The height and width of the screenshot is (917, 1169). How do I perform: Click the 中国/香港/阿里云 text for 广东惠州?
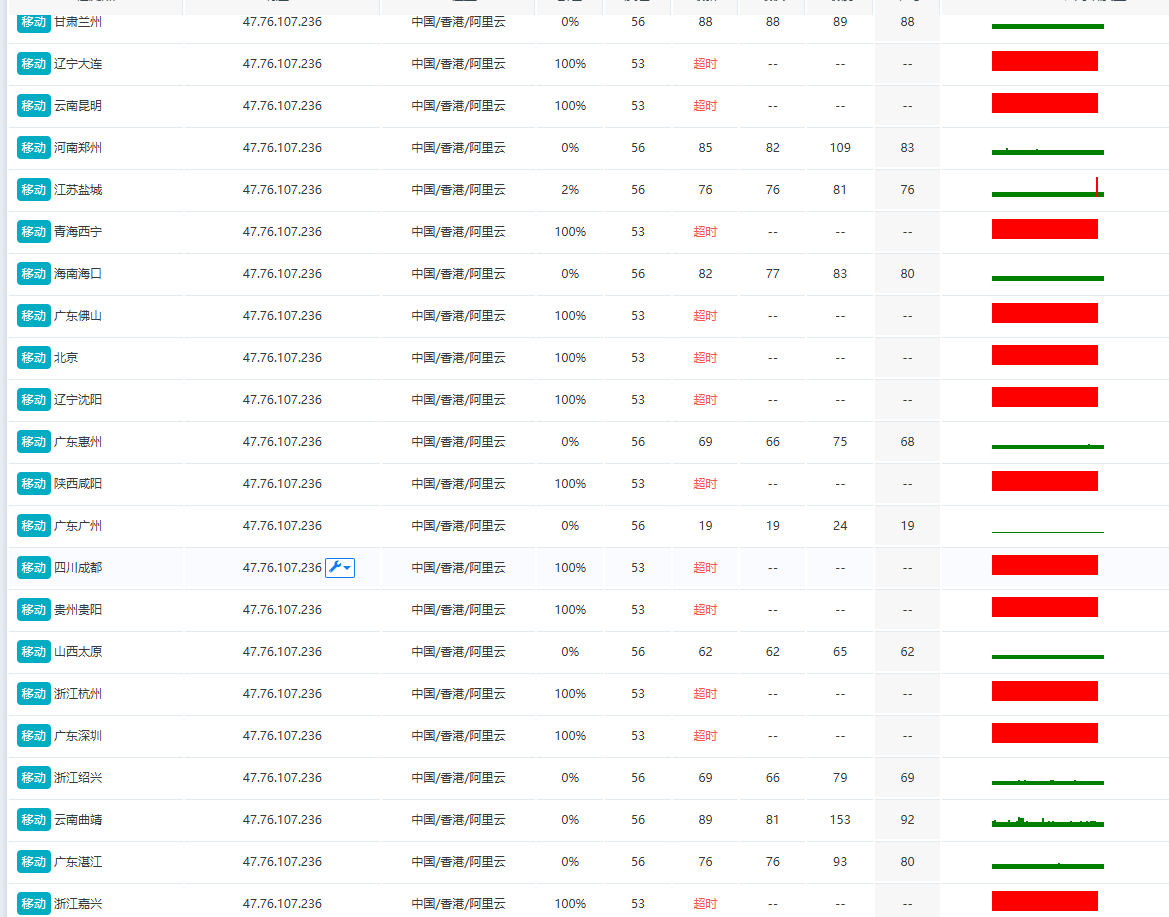coord(458,442)
